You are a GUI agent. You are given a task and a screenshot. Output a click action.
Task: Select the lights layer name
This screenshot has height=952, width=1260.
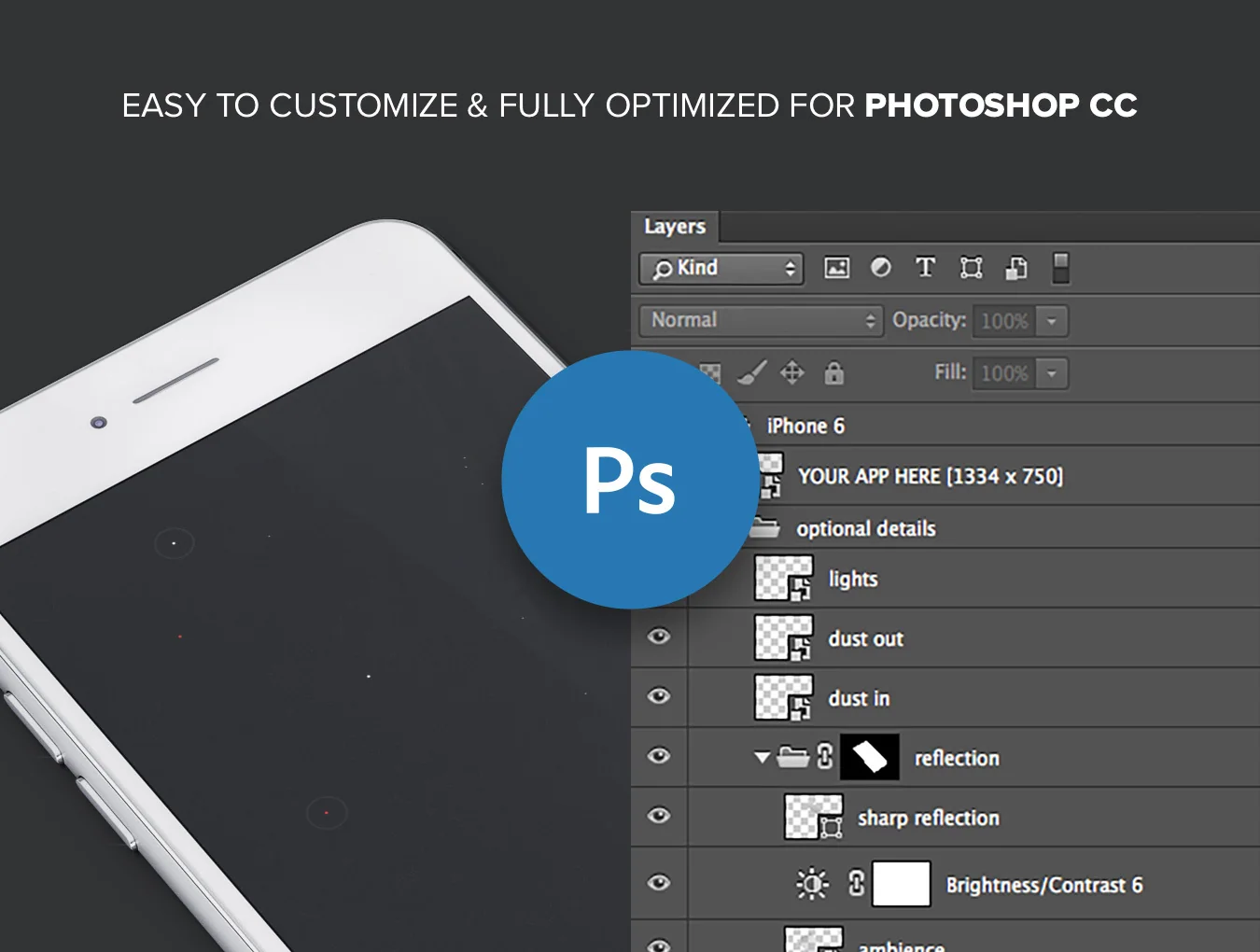[x=853, y=580]
